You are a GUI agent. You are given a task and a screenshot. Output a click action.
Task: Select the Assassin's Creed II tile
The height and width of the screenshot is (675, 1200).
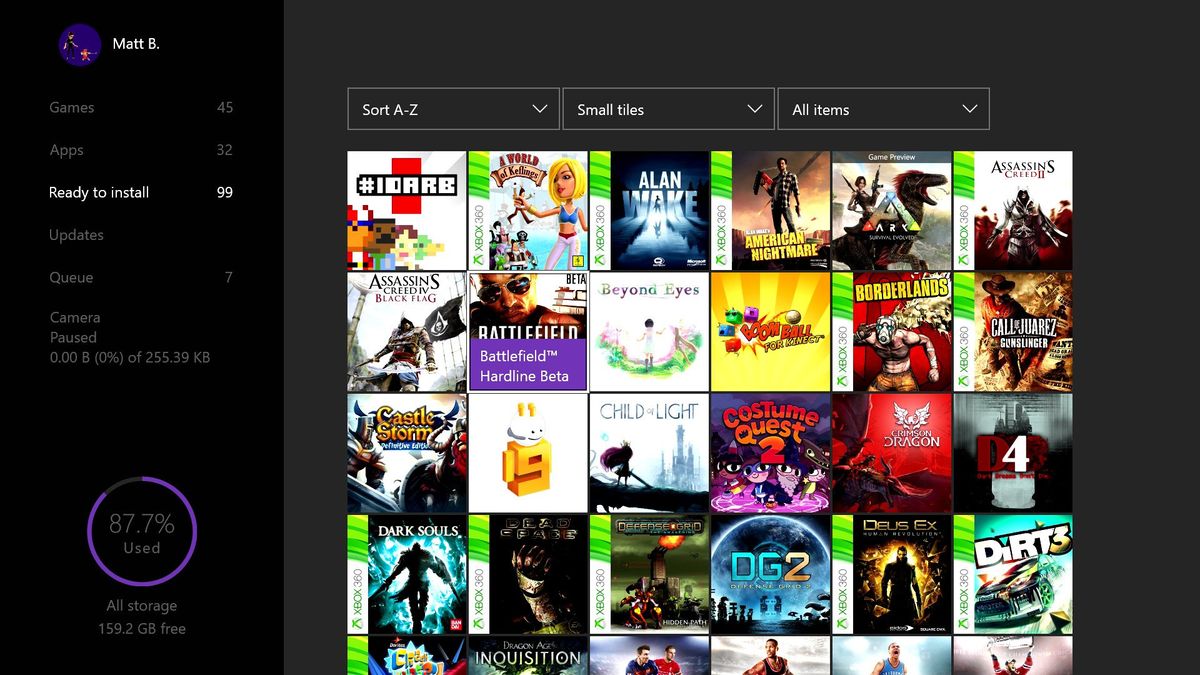(1013, 210)
